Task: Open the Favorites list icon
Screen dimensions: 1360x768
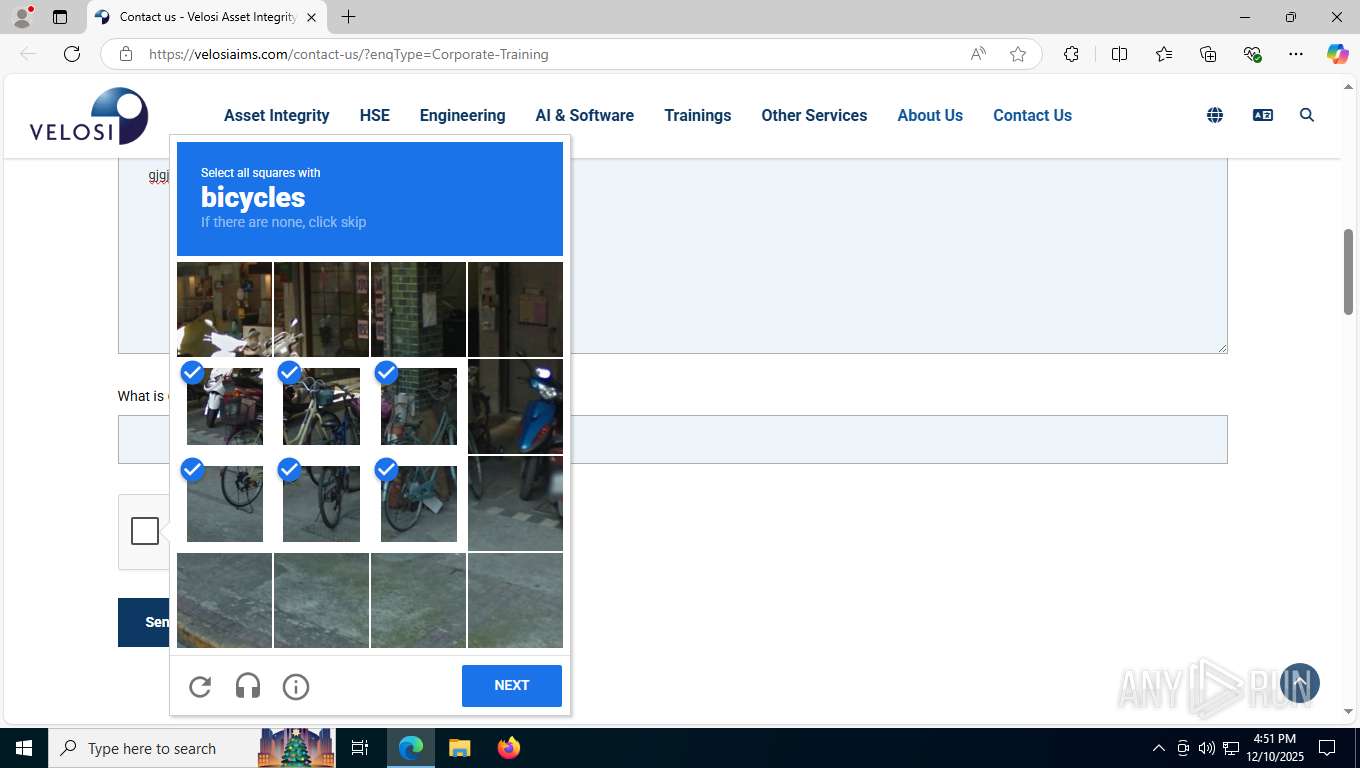Action: point(1164,54)
